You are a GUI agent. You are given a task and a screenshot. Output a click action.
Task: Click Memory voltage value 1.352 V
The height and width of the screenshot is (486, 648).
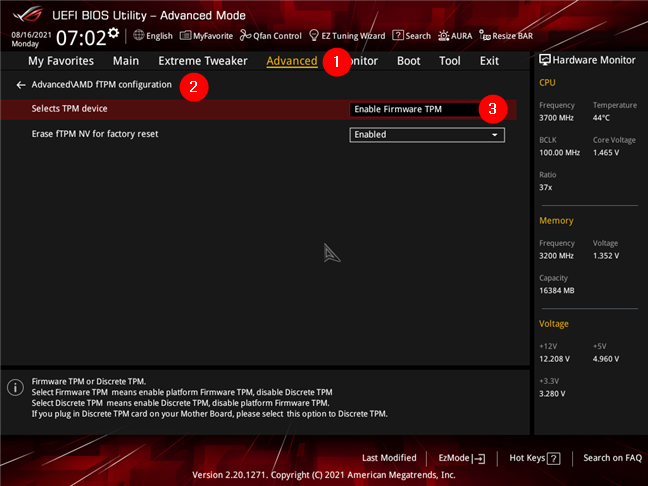[606, 256]
